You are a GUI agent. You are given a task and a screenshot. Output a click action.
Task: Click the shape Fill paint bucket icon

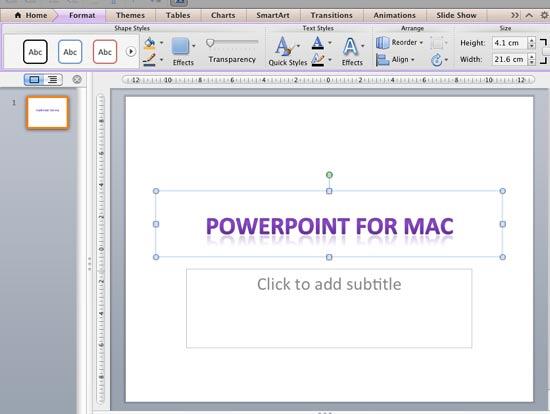[x=150, y=43]
